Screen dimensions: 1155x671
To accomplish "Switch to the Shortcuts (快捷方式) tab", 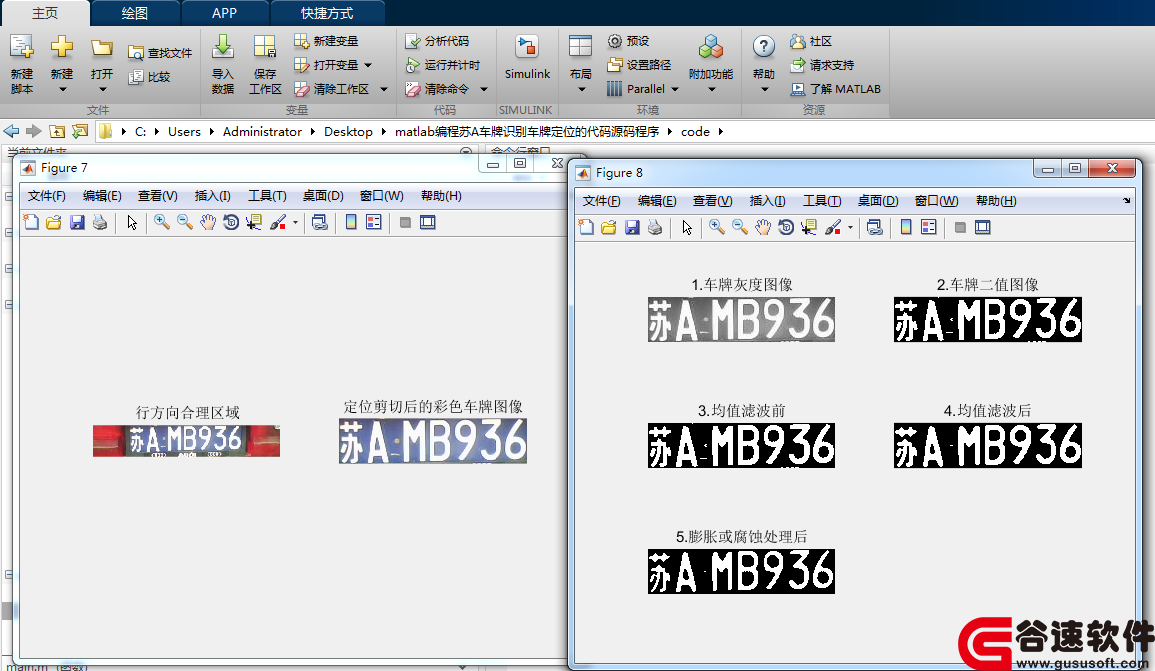I will point(327,13).
